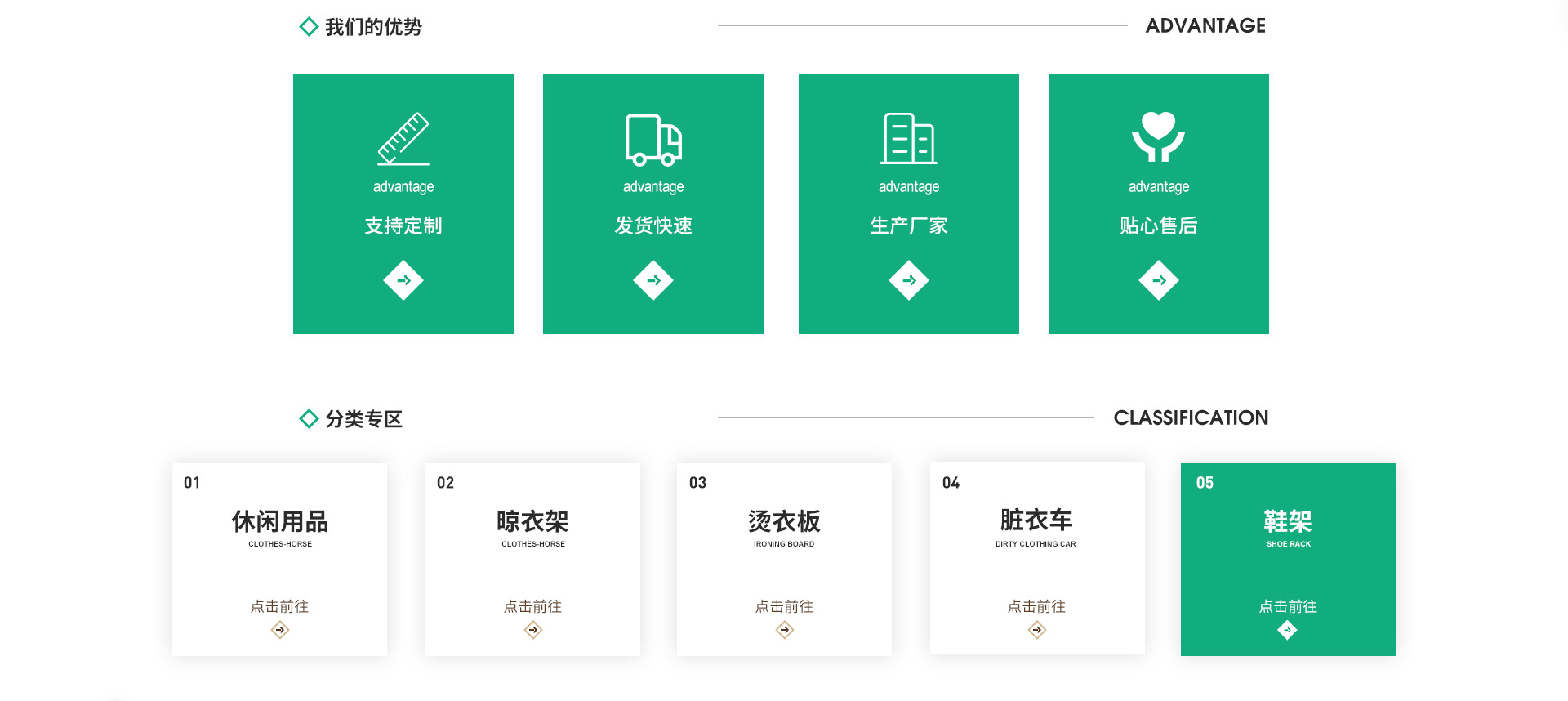Click advantage label above 支持定制
Image resolution: width=1568 pixels, height=701 pixels.
coord(403,187)
